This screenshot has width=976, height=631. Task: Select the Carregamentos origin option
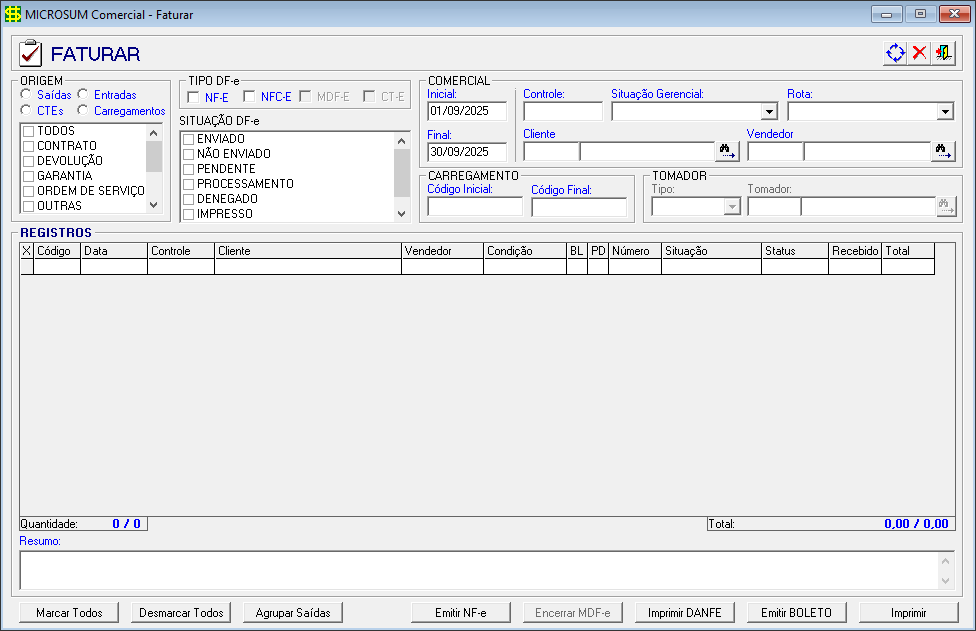pos(83,111)
